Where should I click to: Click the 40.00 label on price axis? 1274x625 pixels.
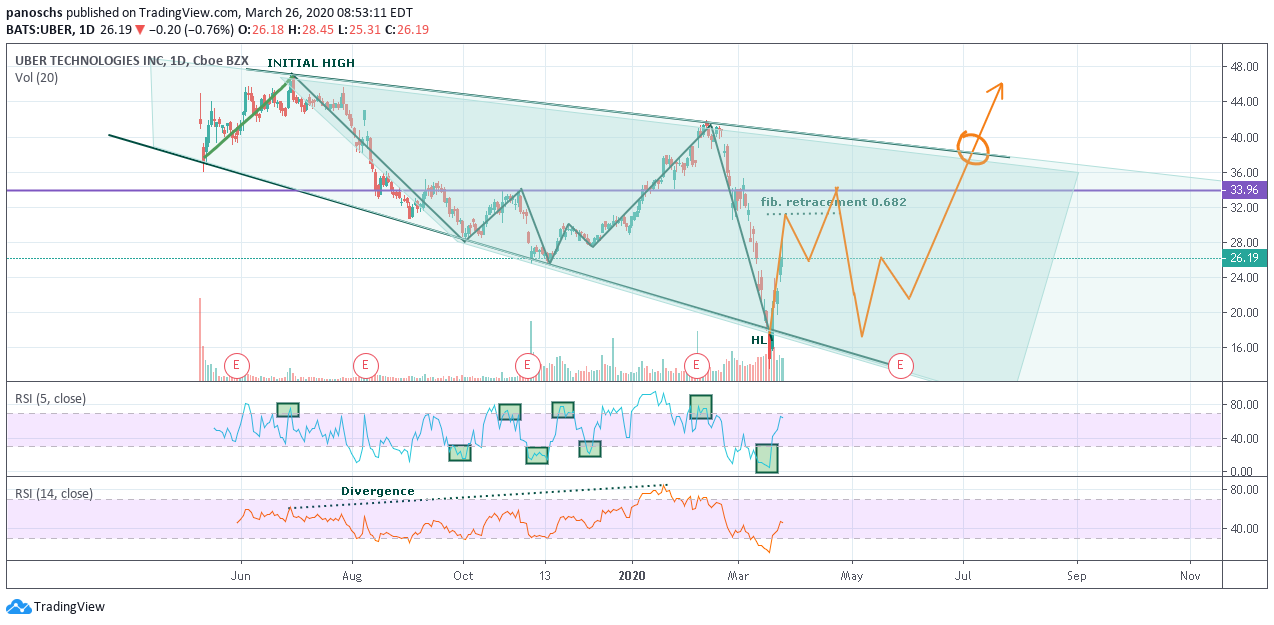(1244, 138)
